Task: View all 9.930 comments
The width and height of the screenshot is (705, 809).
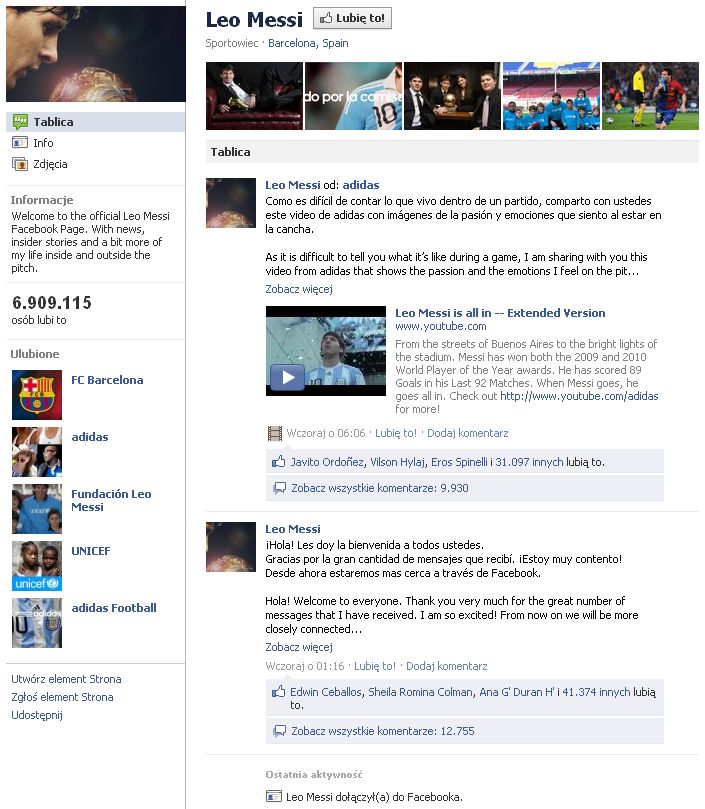Action: [x=380, y=488]
